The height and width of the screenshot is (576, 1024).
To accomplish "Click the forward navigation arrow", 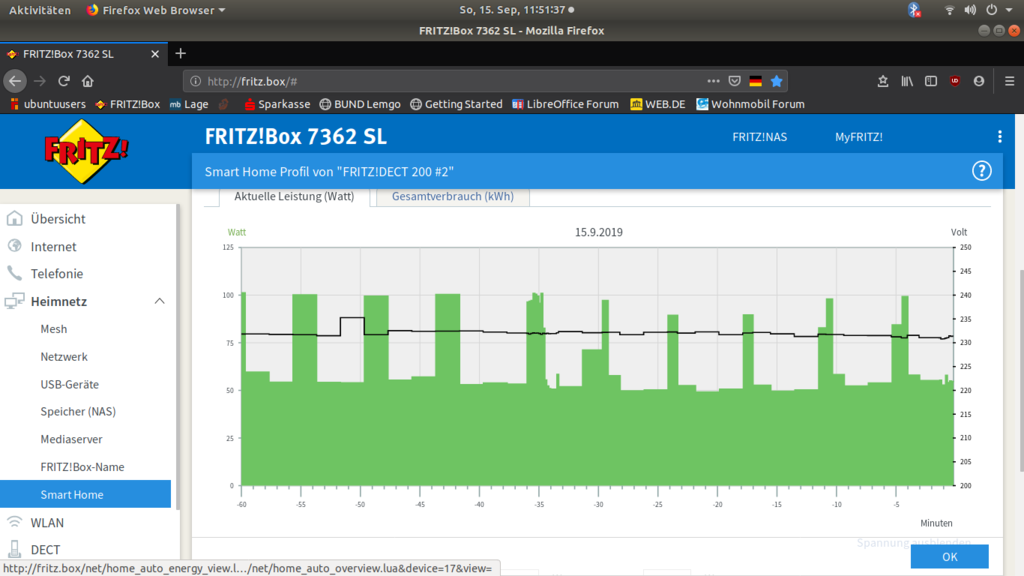I will point(40,81).
